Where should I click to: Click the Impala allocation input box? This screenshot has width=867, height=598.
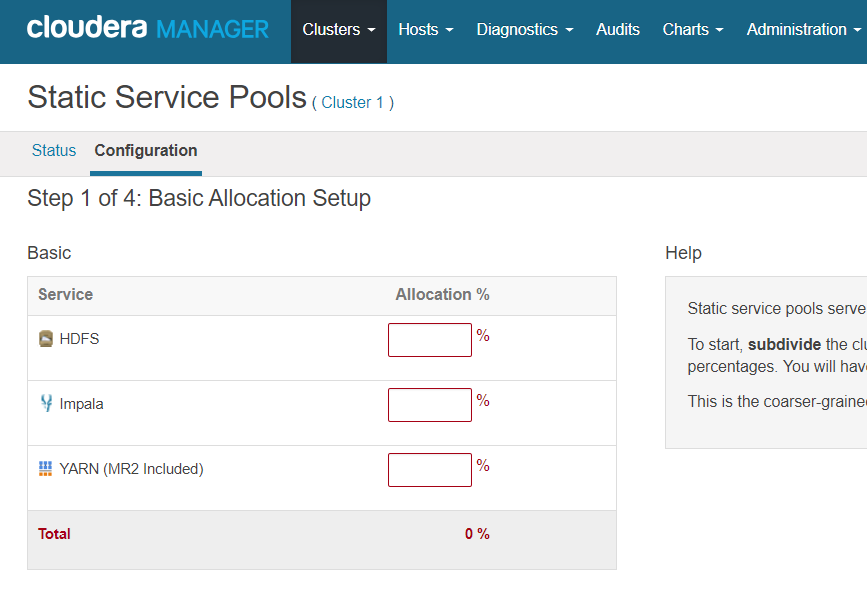coord(429,404)
